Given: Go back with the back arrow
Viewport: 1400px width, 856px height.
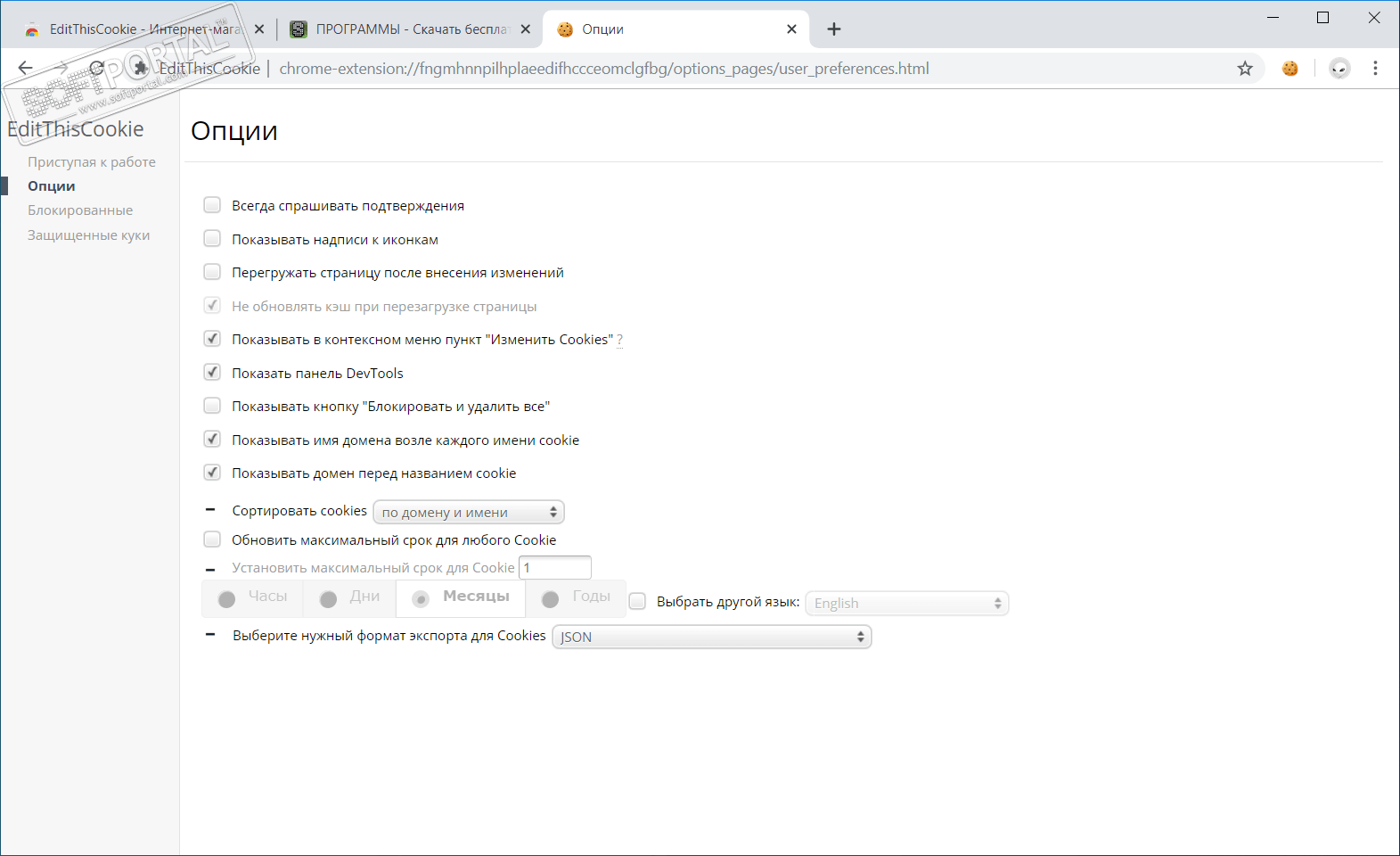Looking at the screenshot, I should (26, 68).
